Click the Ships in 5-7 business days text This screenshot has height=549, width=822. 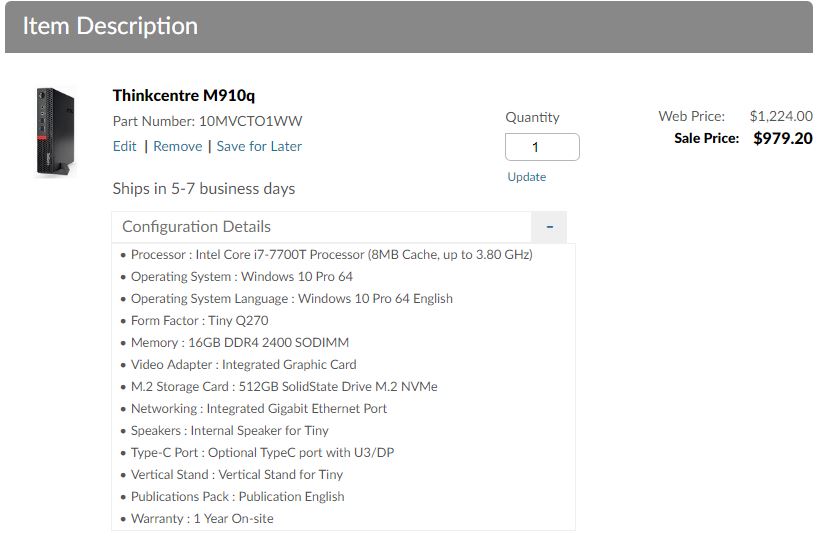point(204,189)
